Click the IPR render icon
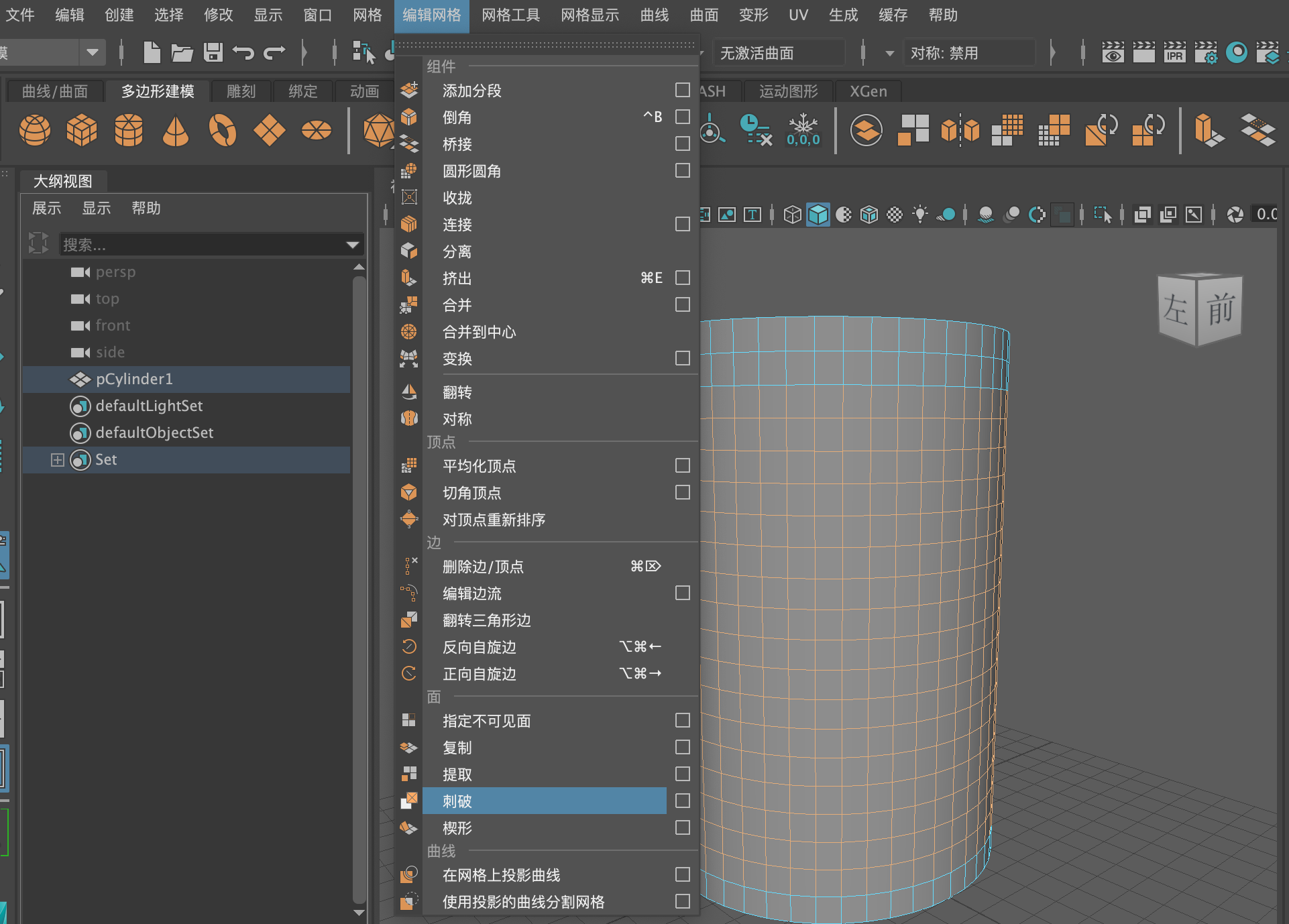This screenshot has height=924, width=1289. (1174, 52)
